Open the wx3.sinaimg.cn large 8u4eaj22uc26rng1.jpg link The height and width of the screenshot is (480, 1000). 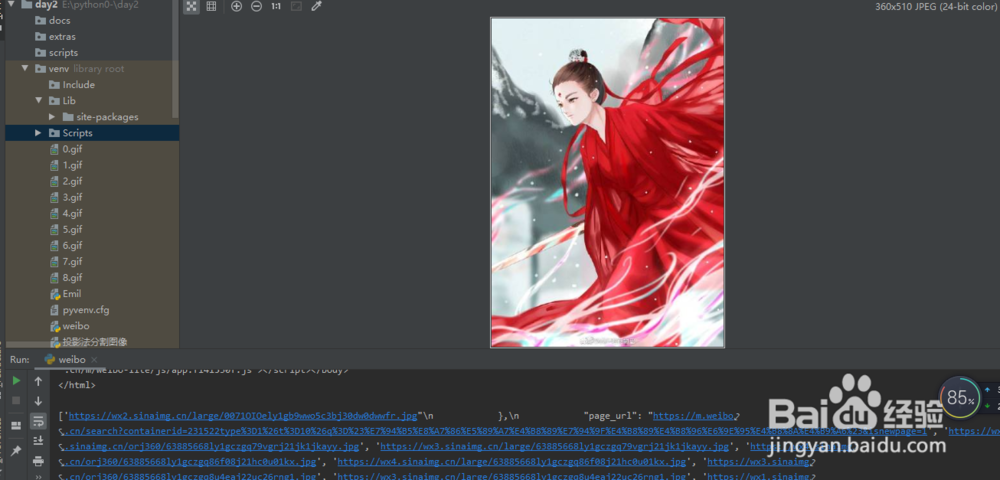click(511, 476)
